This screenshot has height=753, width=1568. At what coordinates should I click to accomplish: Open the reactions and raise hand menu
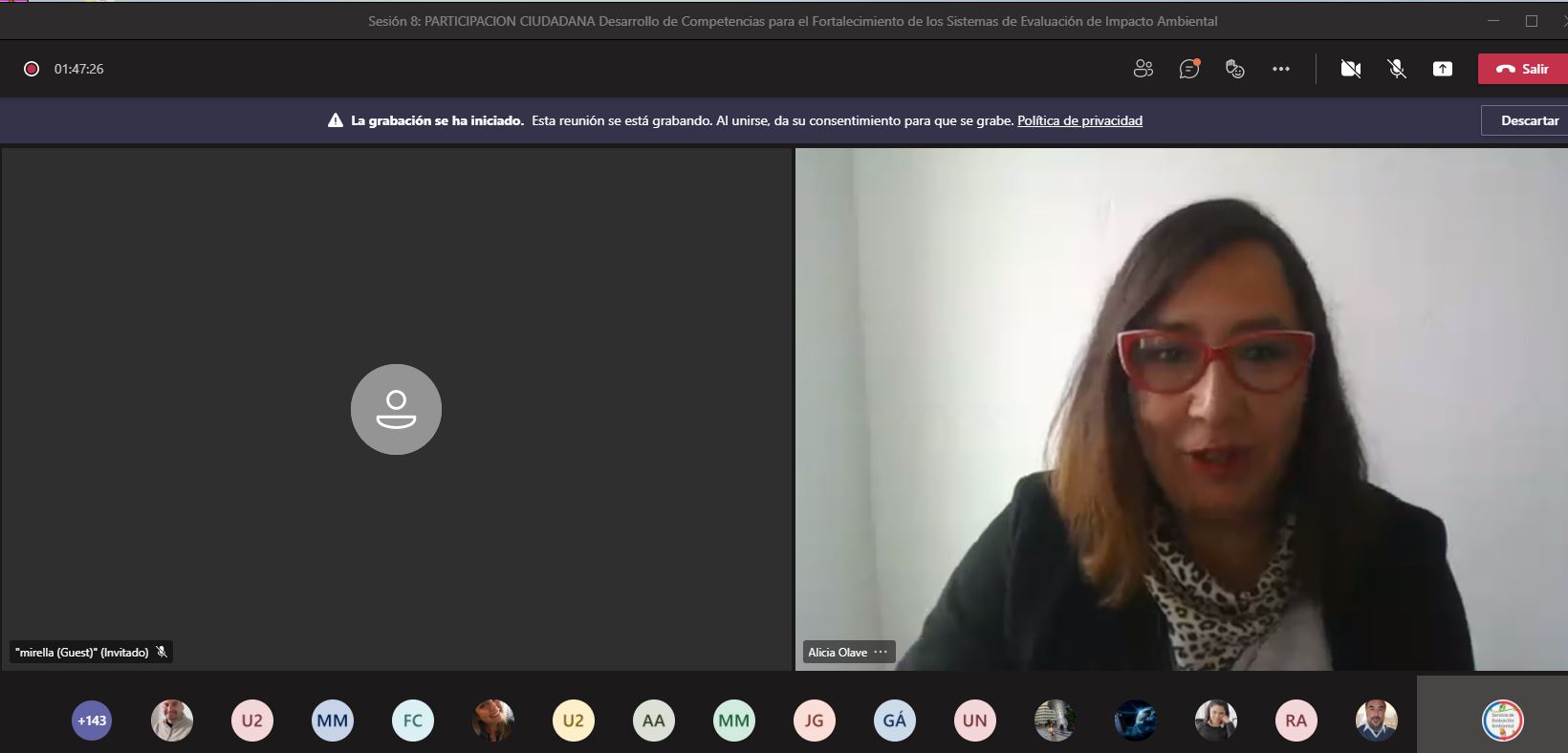pos(1234,69)
